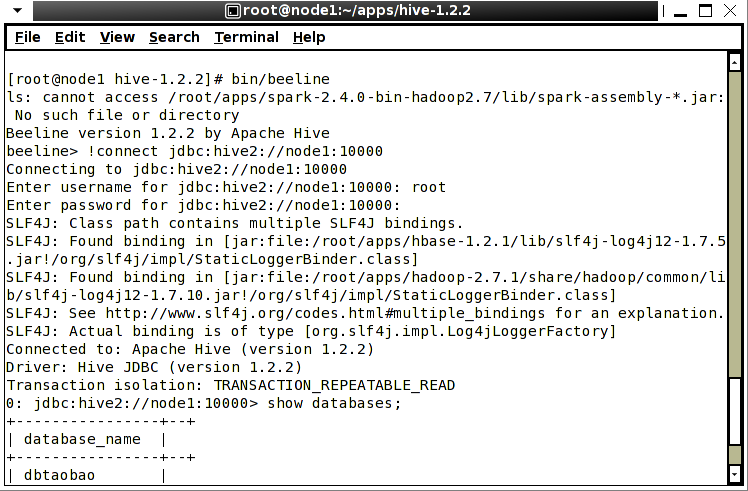Click the scrollbar down arrow
Image resolution: width=748 pixels, height=491 pixels.
[x=735, y=474]
